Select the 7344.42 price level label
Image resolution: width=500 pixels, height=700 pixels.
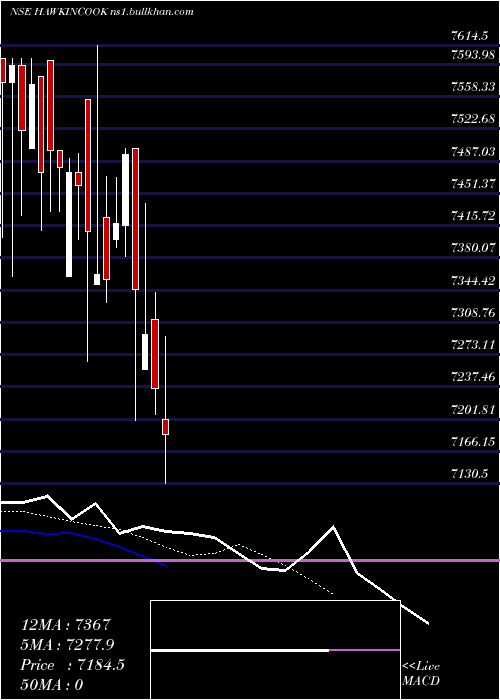tap(473, 281)
